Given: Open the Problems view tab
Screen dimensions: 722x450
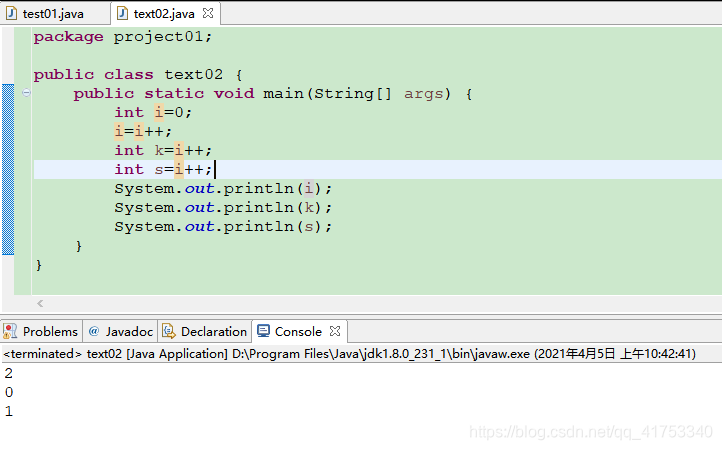Looking at the screenshot, I should [41, 332].
